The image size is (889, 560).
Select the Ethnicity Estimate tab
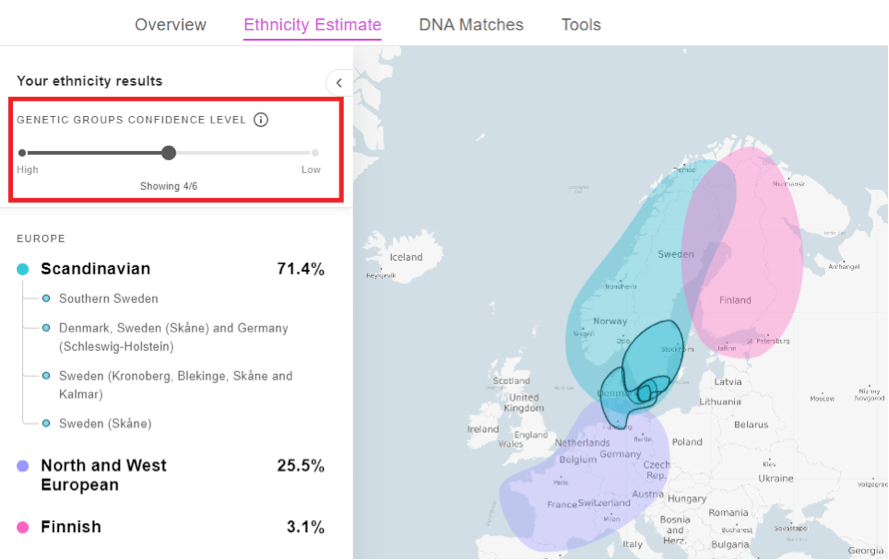tap(312, 25)
